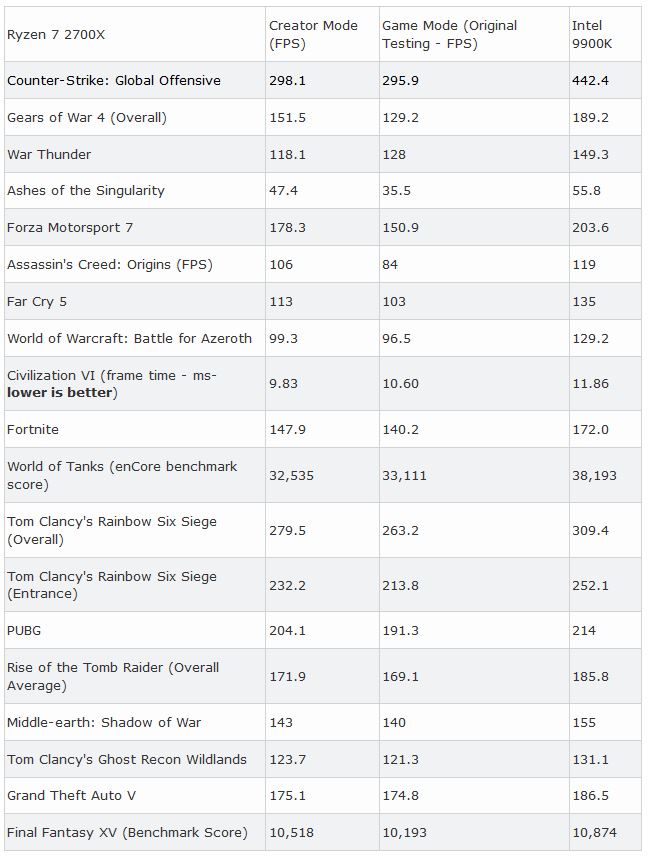Click the bold "lower is better" text
This screenshot has height=857, width=648.
point(62,392)
